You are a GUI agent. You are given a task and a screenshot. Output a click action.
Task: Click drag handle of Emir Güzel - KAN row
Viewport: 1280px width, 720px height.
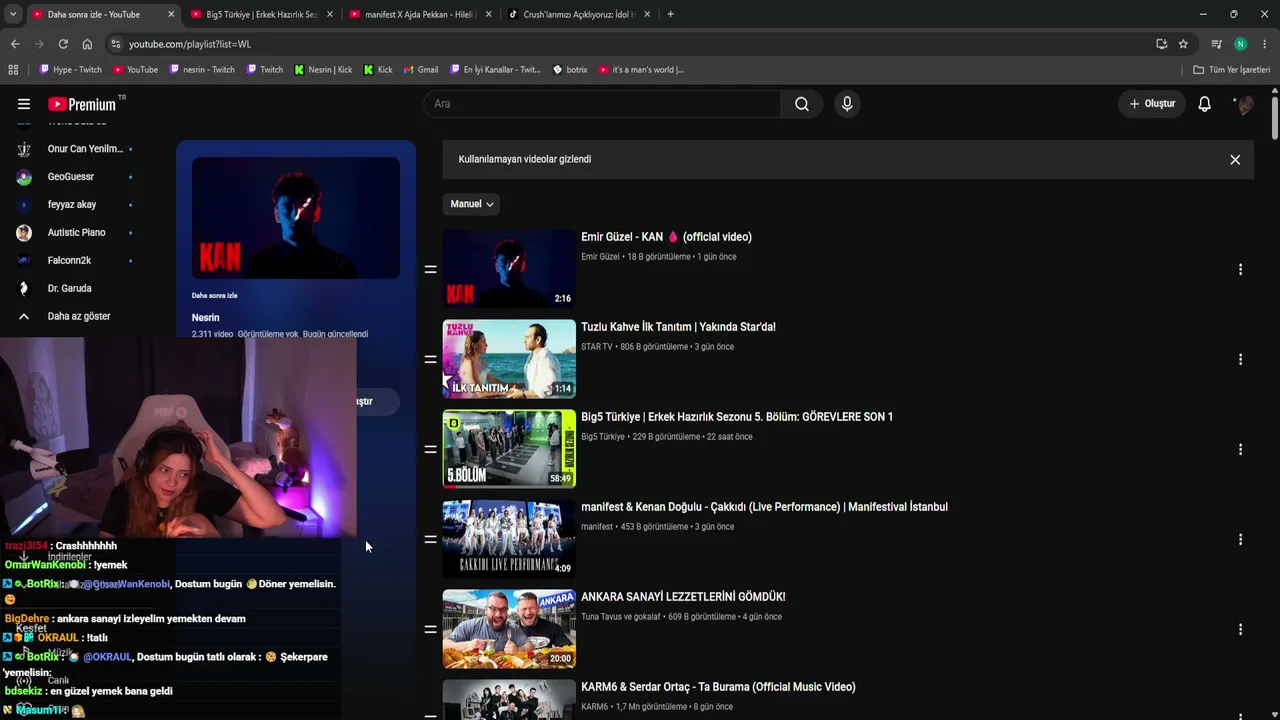pos(430,269)
